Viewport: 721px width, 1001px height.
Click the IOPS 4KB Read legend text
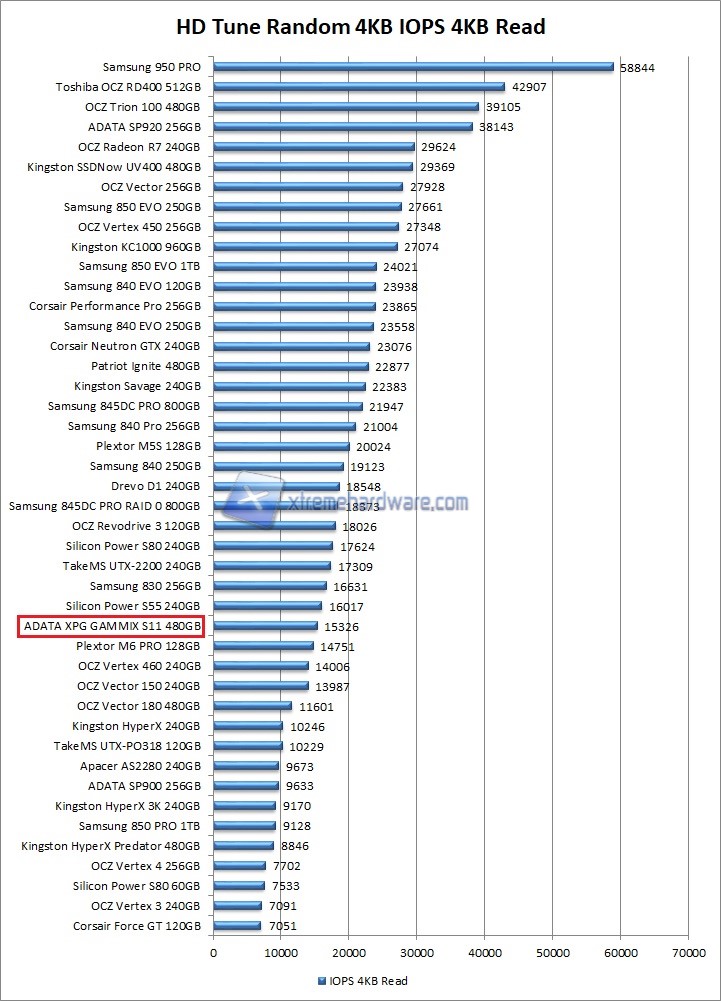pyautogui.click(x=369, y=981)
